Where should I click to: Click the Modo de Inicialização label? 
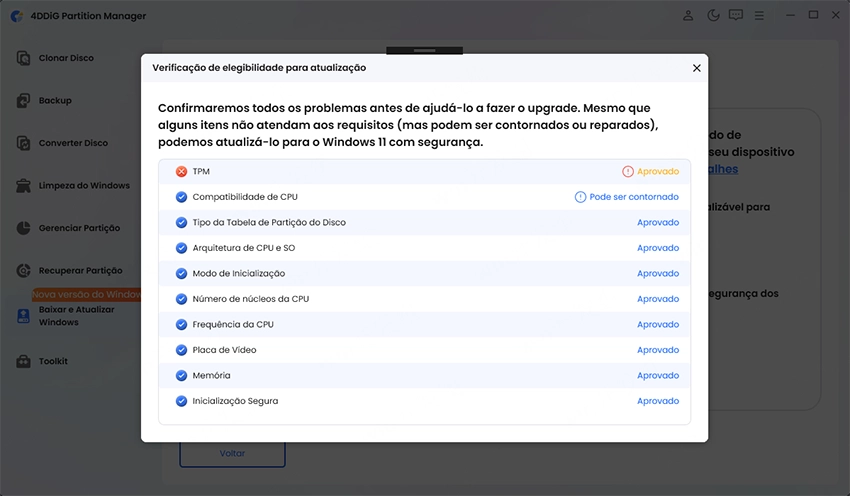click(239, 273)
